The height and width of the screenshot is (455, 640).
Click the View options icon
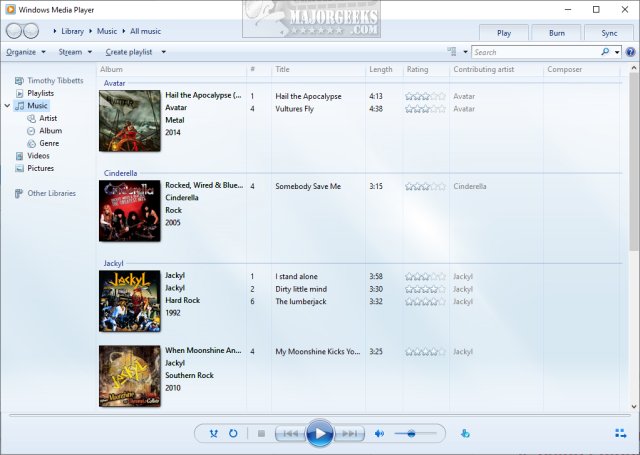pos(451,52)
